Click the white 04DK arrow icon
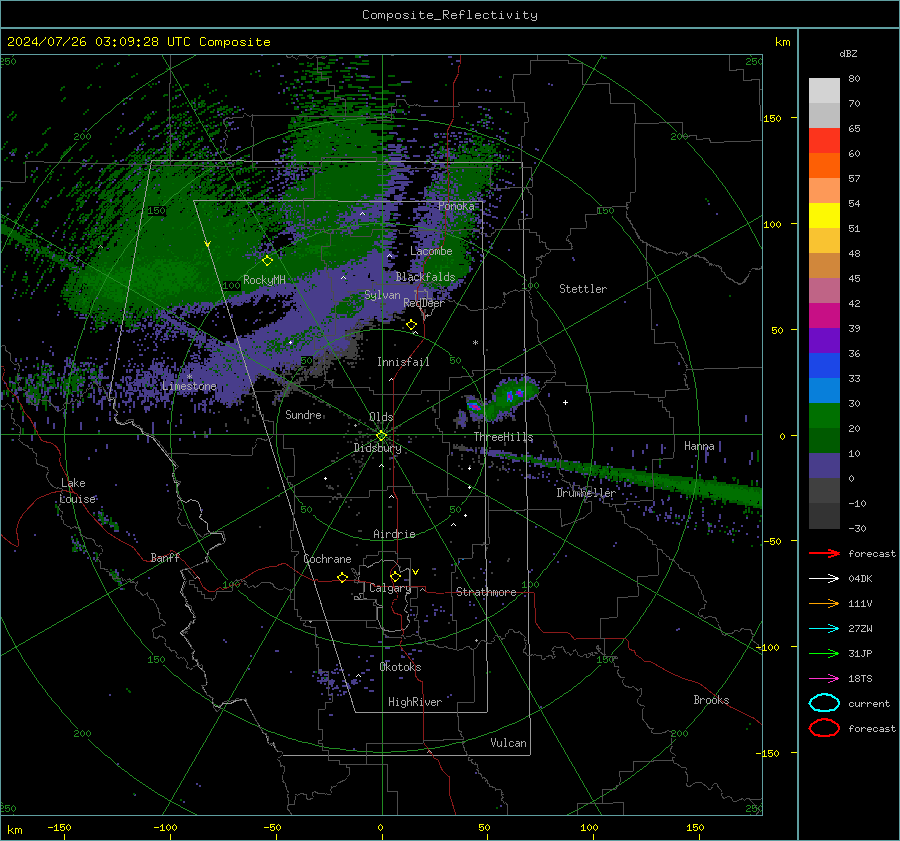 point(824,578)
